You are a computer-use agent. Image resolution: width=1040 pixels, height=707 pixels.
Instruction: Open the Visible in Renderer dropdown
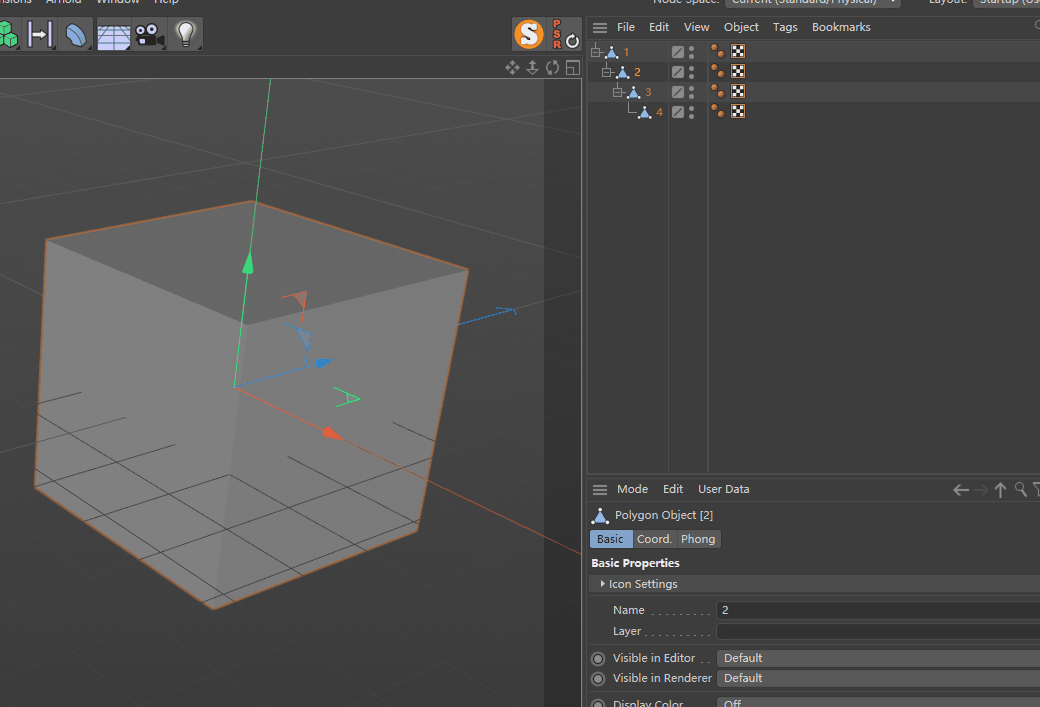tap(878, 678)
